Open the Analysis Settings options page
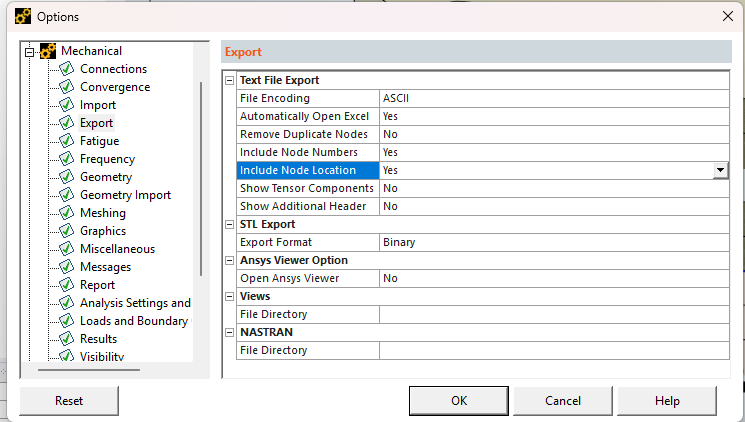This screenshot has height=422, width=745. [x=135, y=303]
